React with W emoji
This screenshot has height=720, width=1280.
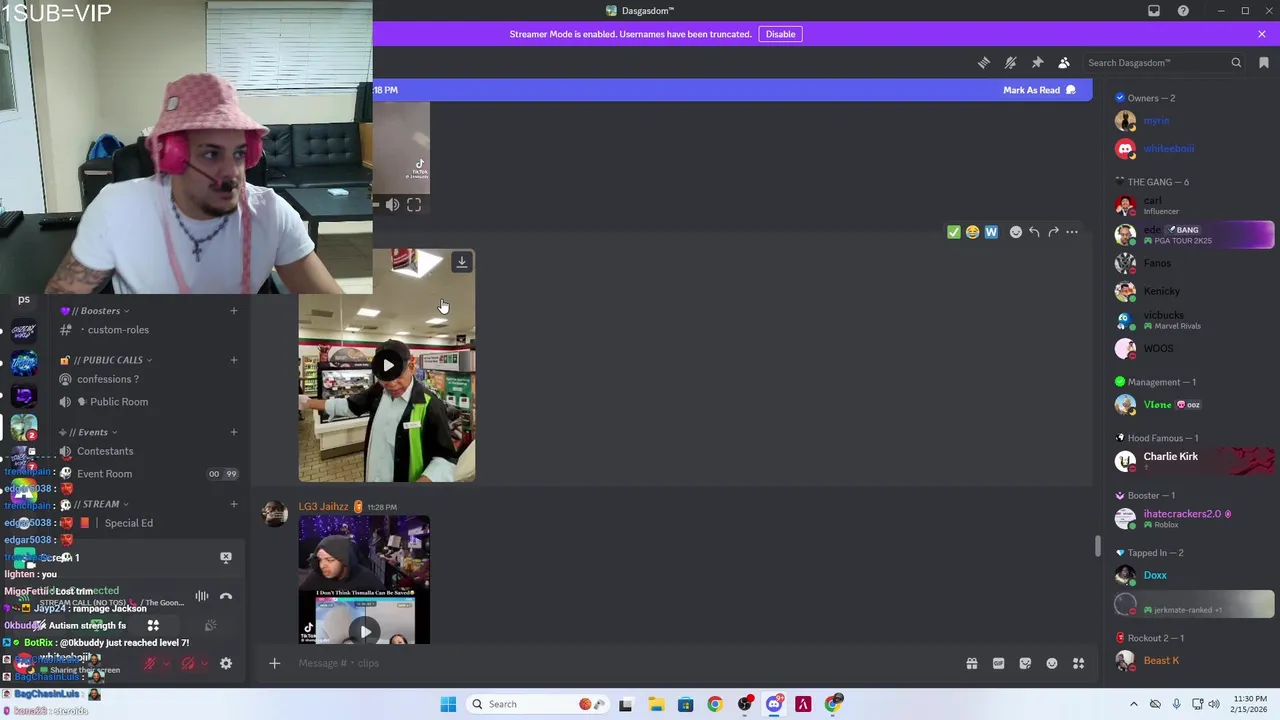[991, 232]
